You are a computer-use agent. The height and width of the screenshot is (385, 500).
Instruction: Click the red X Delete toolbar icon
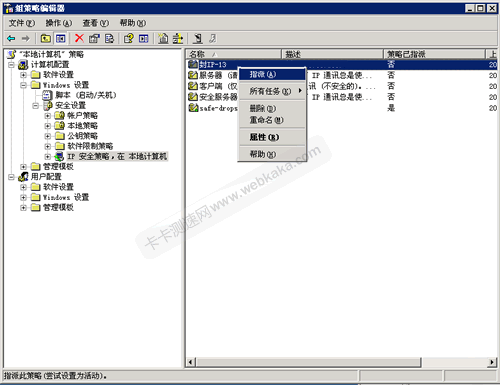click(79, 38)
